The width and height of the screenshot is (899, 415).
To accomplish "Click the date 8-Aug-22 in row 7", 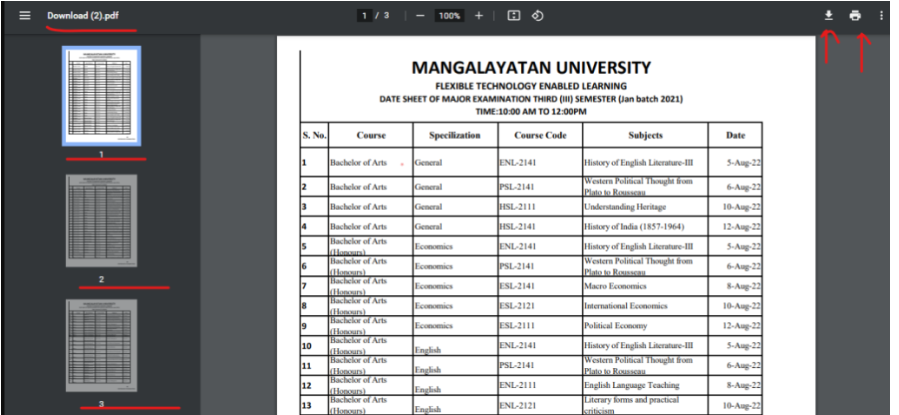I will 744,286.
